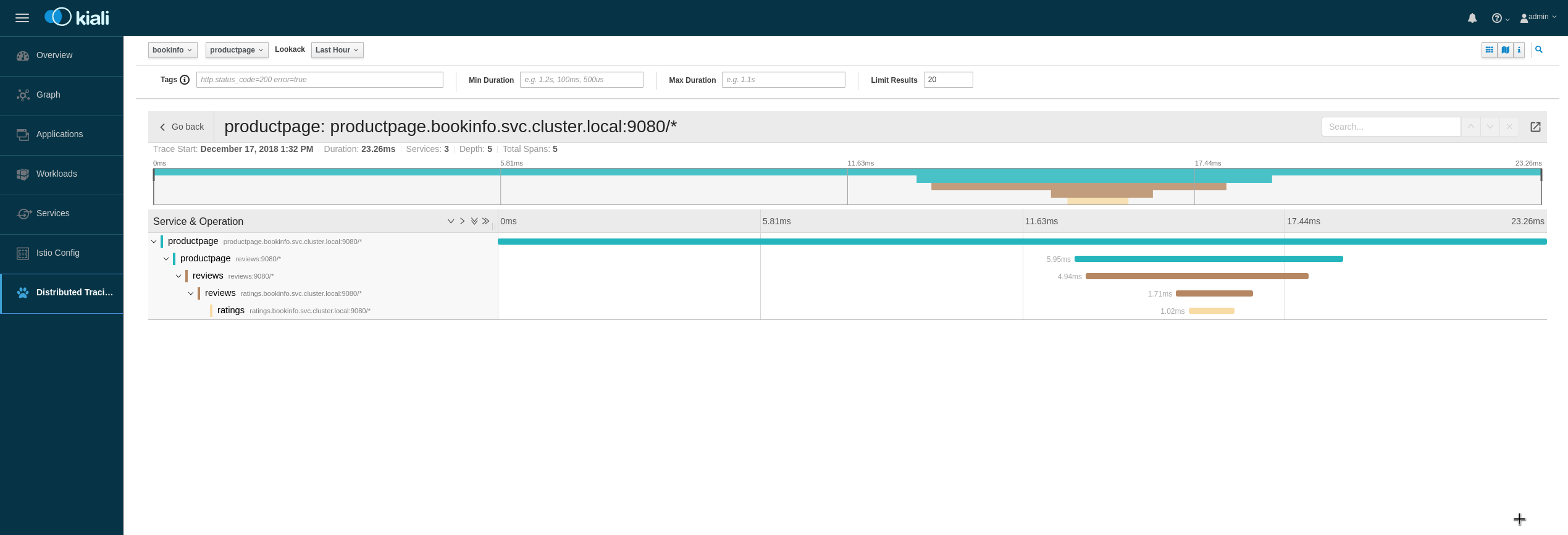Toggle the map view button

click(x=1506, y=50)
